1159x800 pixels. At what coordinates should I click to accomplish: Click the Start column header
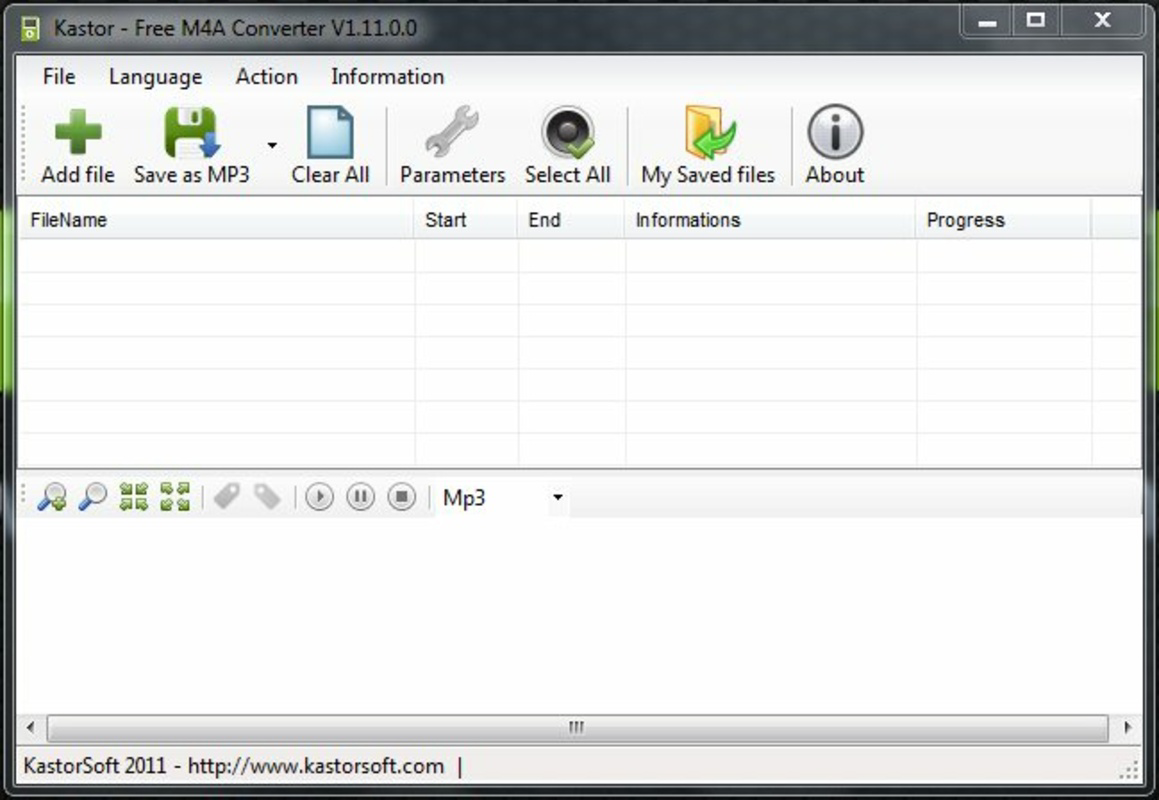[x=466, y=220]
